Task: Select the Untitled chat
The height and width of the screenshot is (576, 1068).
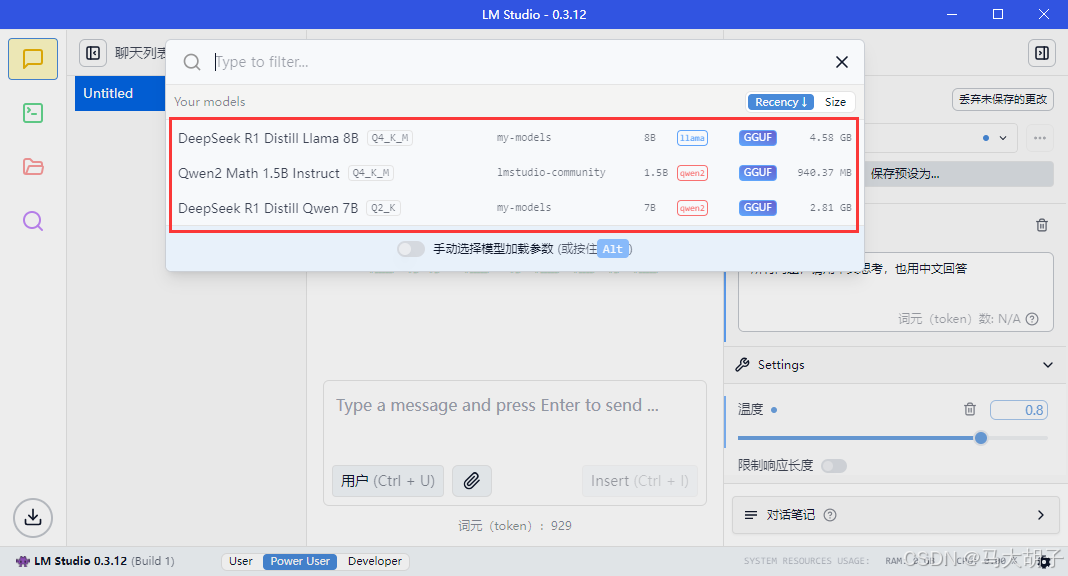Action: (x=120, y=93)
